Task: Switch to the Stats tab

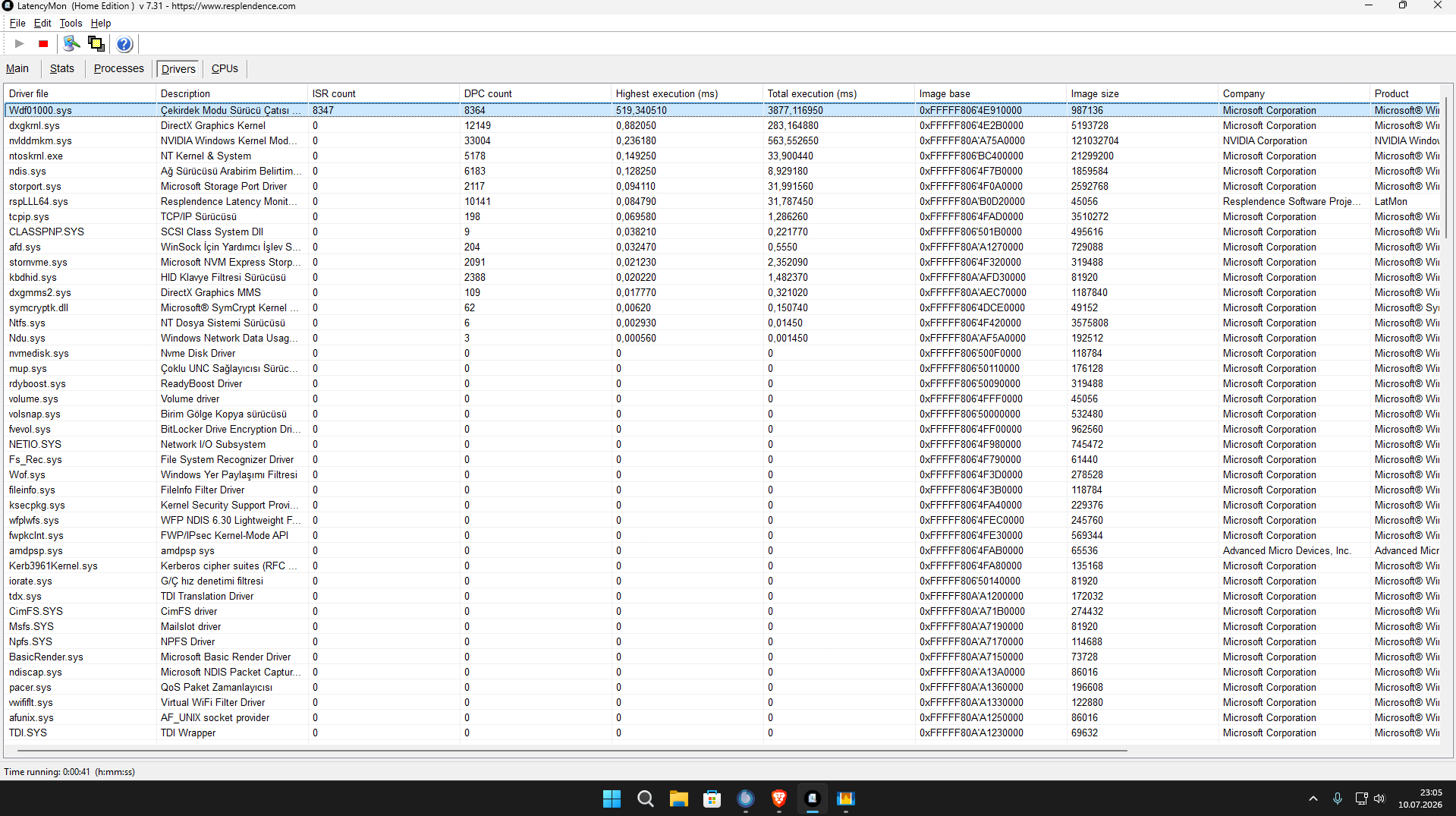Action: point(62,68)
